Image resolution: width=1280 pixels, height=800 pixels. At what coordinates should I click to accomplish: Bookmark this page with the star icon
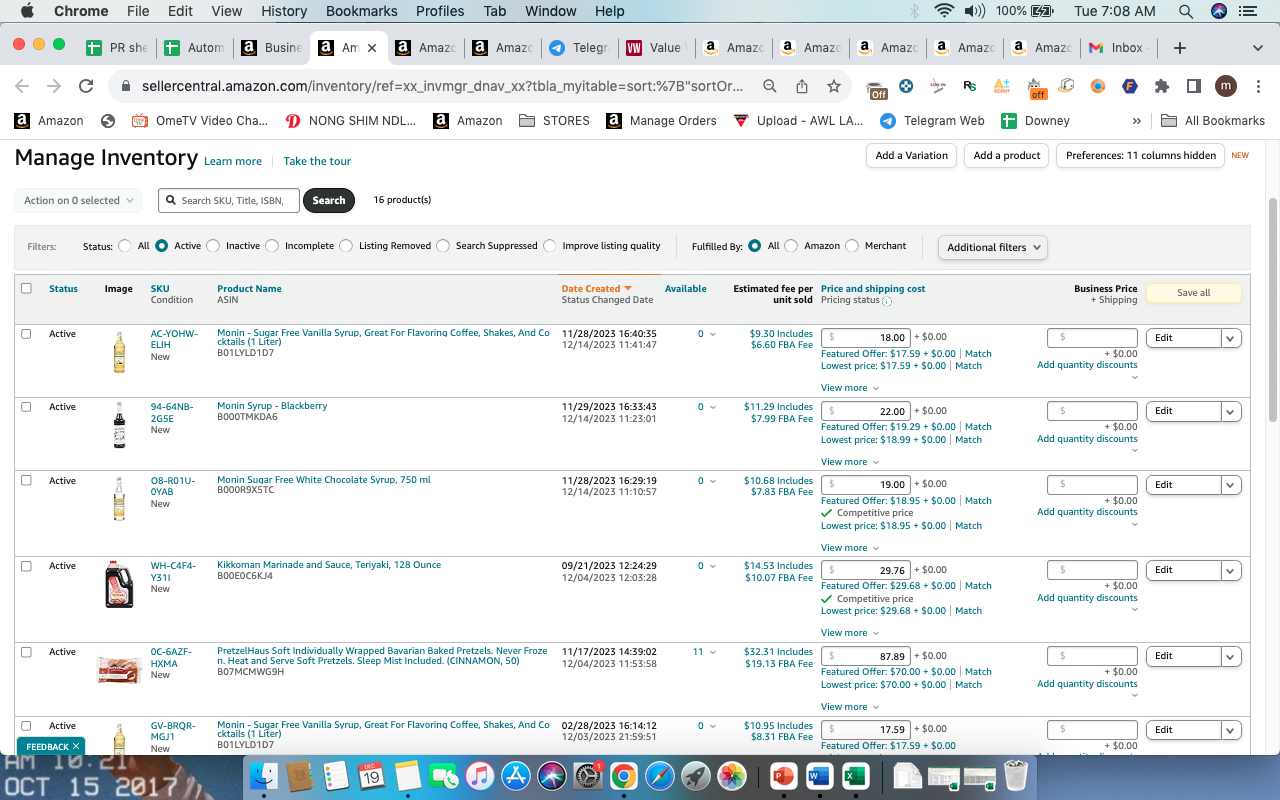coord(834,86)
